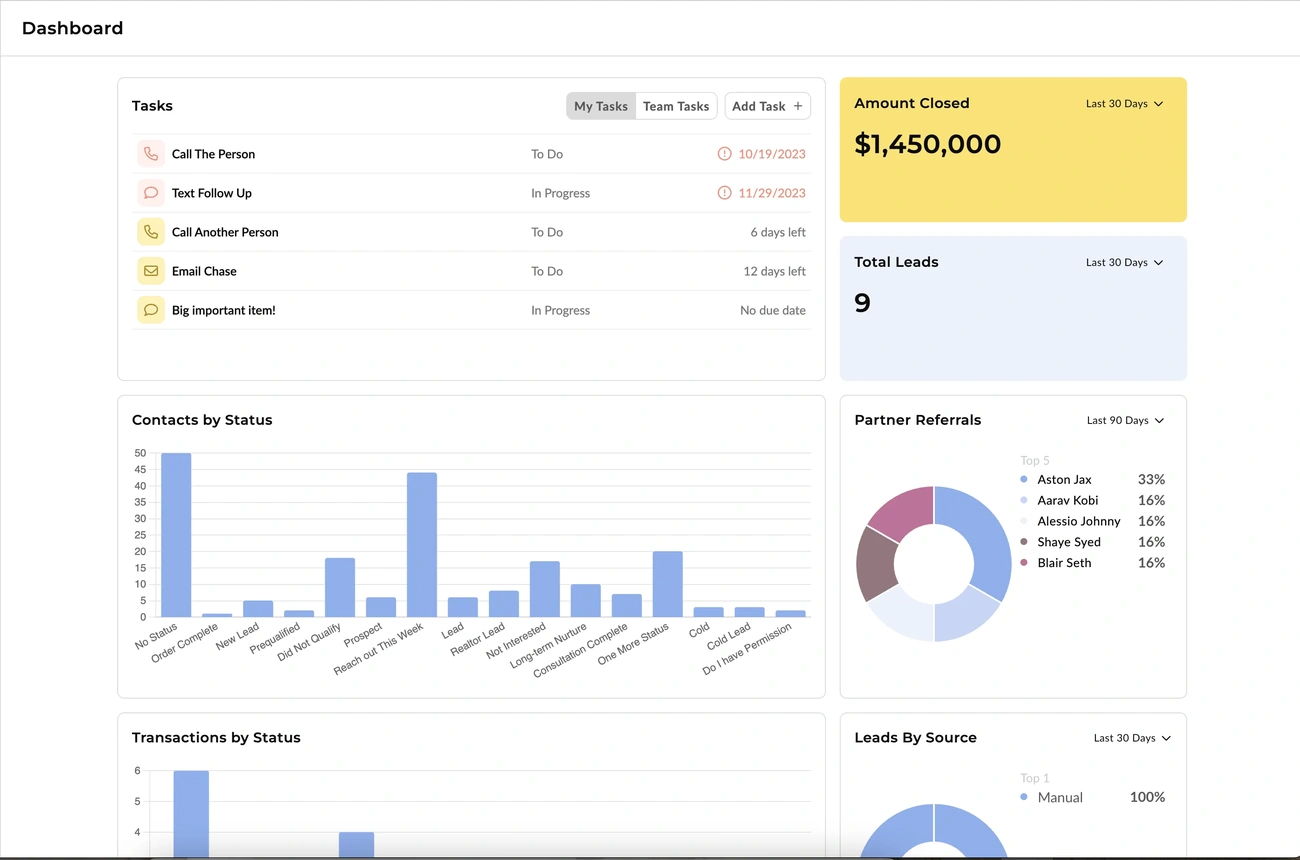Click the Did Not Qualify bar
The width and height of the screenshot is (1300, 860).
click(x=340, y=587)
